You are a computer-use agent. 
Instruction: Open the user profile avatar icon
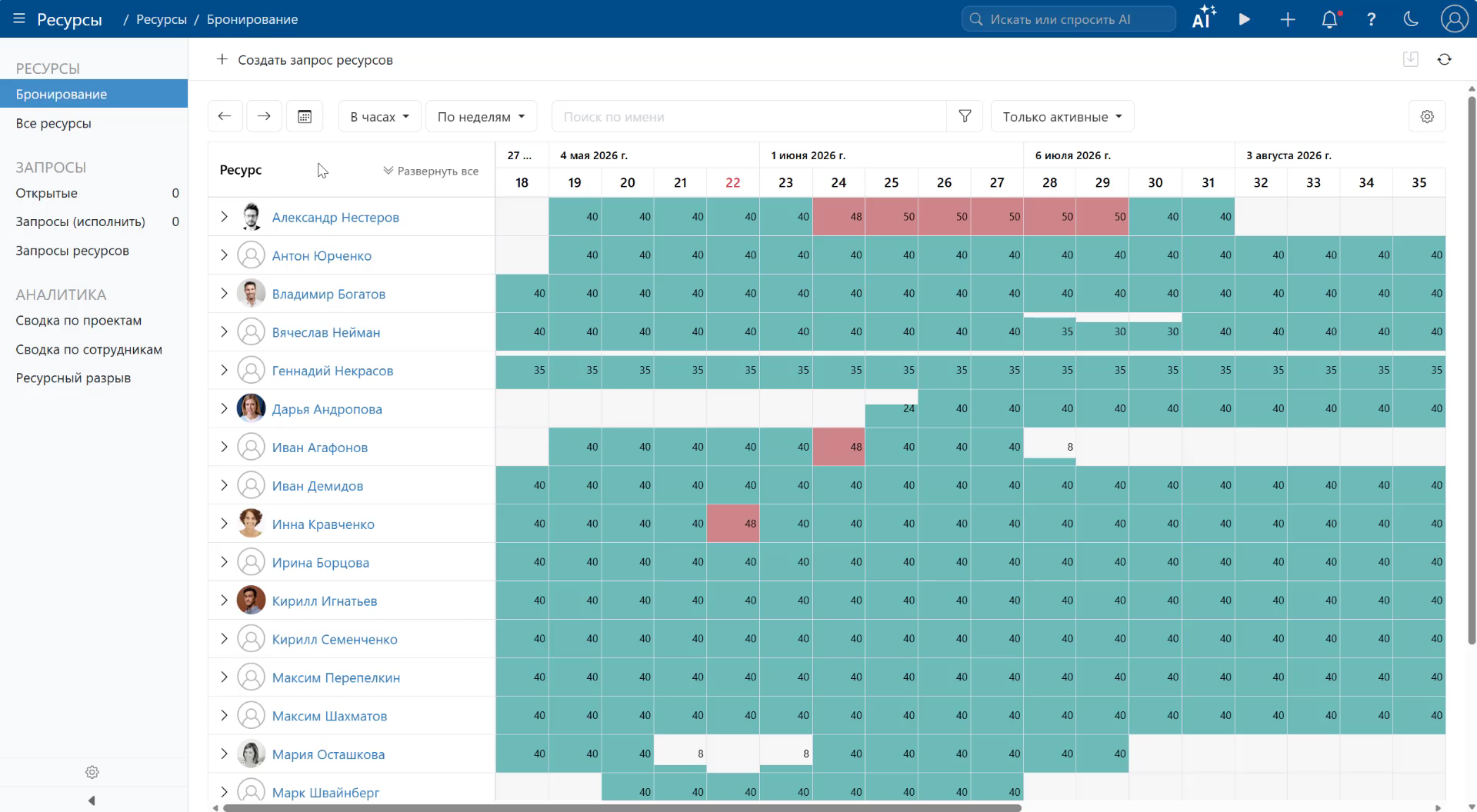(x=1454, y=19)
